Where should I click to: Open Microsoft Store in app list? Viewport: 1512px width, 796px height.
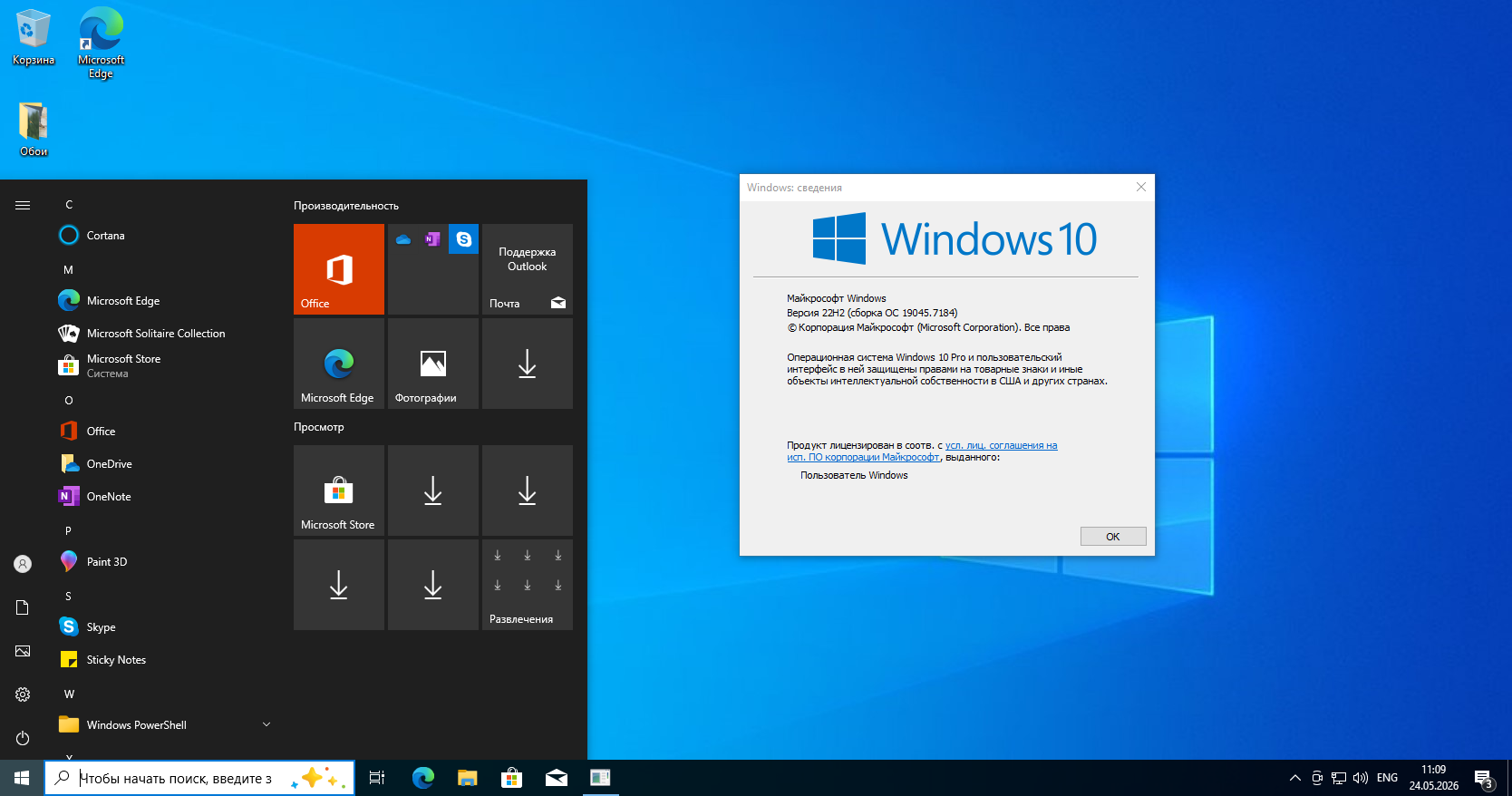[x=165, y=366]
